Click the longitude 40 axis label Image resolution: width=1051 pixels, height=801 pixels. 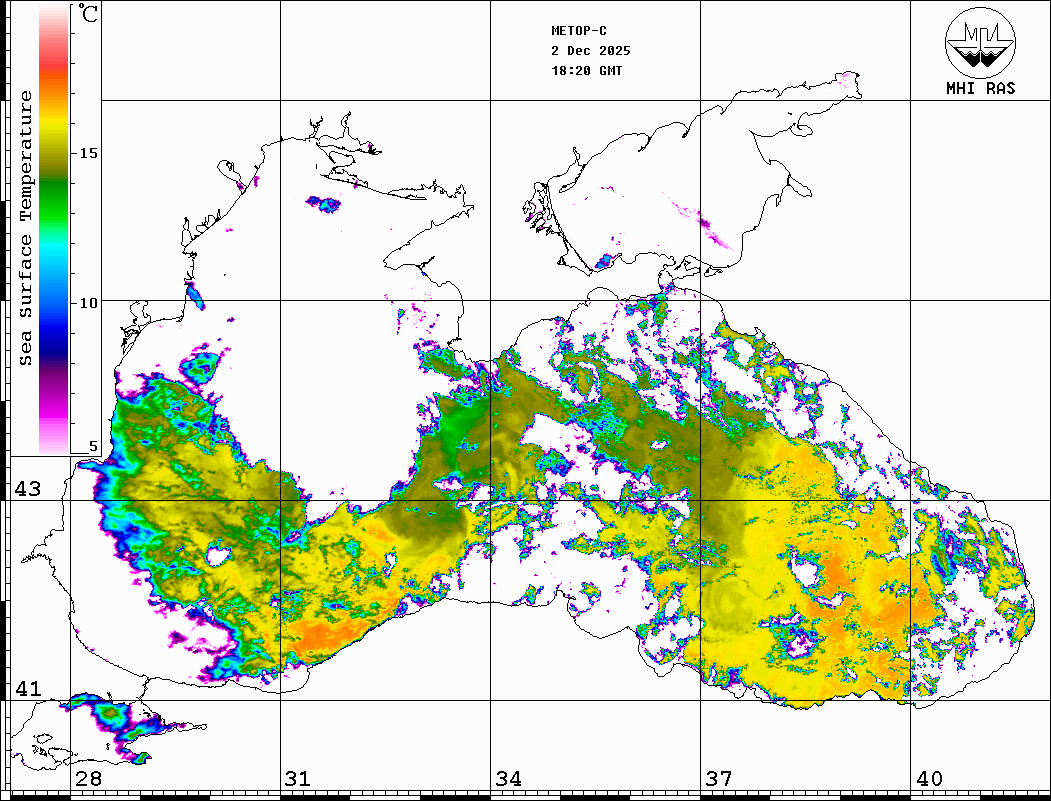pyautogui.click(x=929, y=779)
